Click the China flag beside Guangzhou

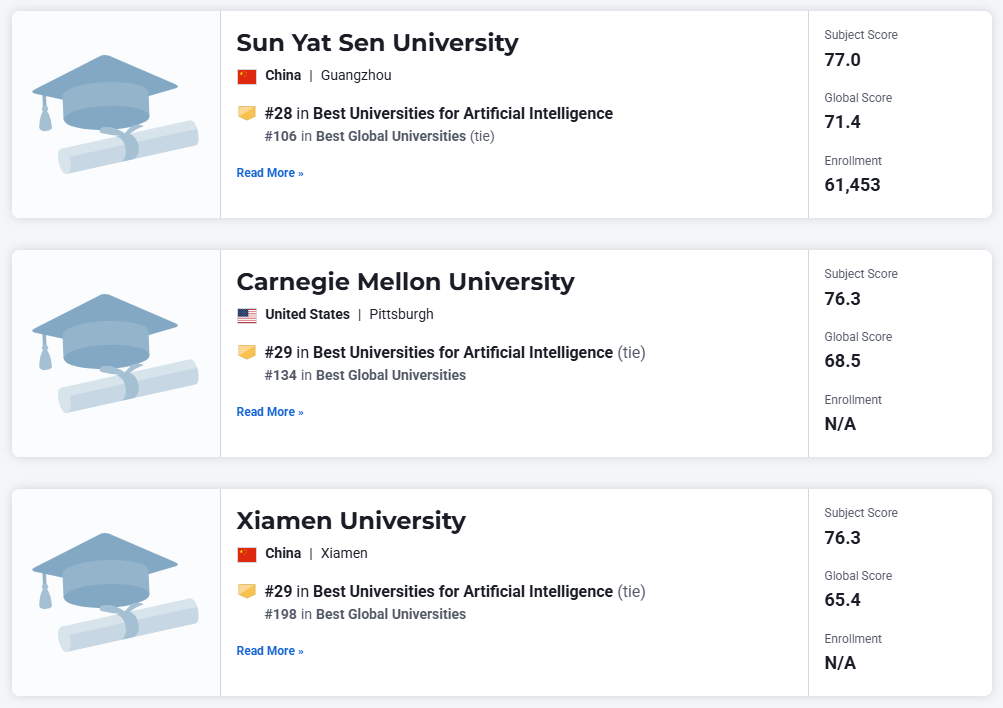pyautogui.click(x=247, y=76)
